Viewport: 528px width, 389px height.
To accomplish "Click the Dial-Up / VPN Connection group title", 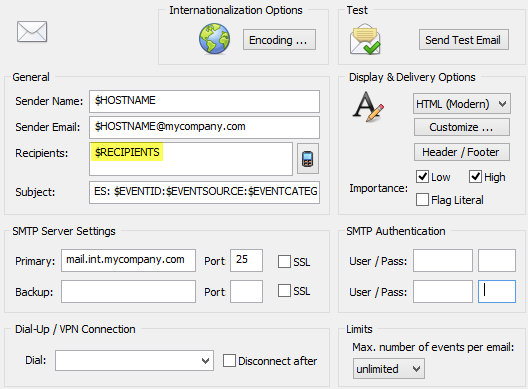I will pos(75,329).
